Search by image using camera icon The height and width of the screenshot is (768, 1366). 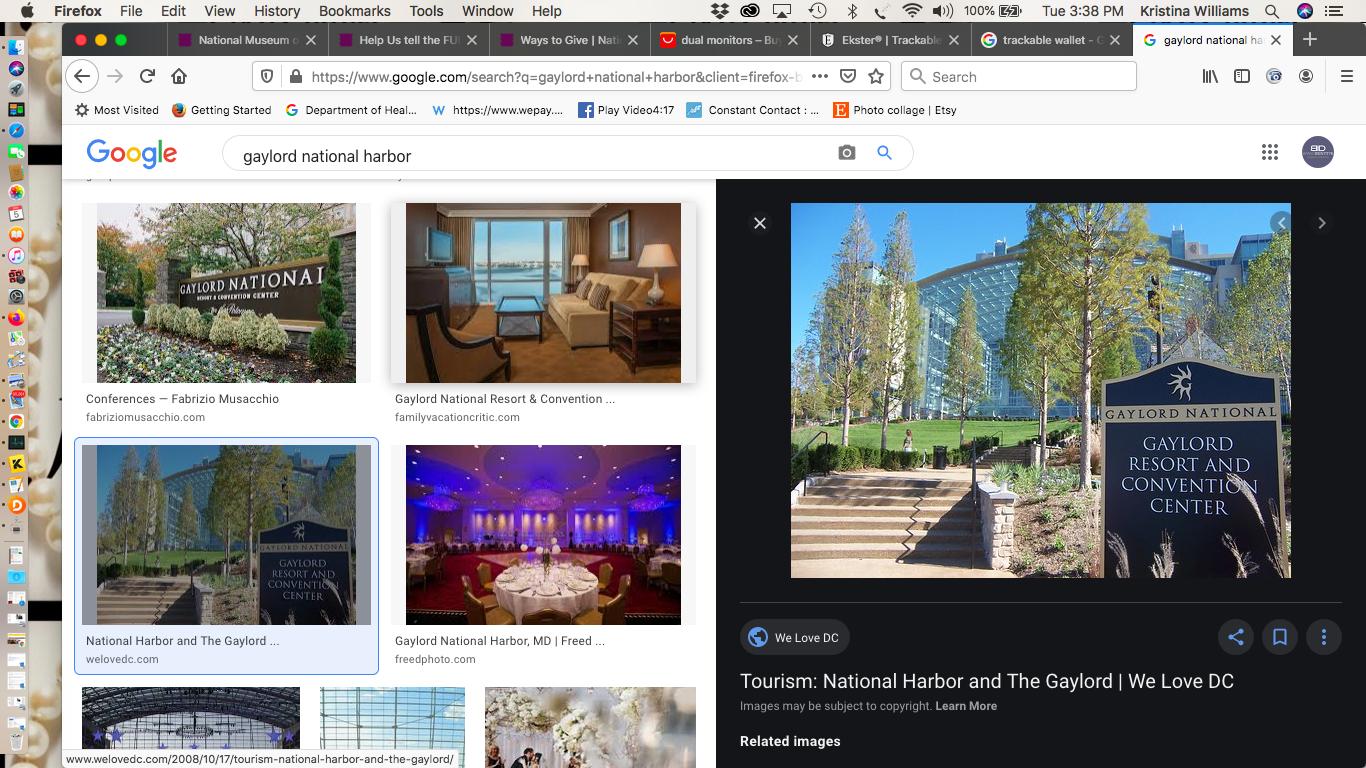click(847, 153)
